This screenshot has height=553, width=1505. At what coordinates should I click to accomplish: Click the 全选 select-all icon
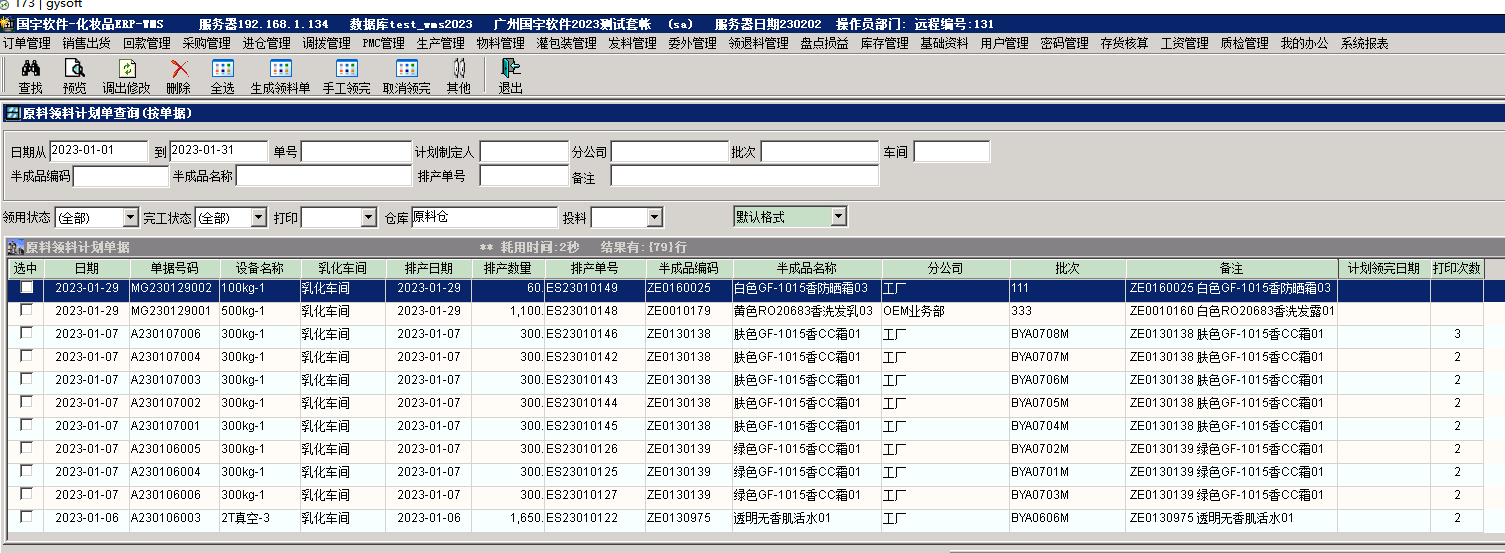tap(222, 69)
